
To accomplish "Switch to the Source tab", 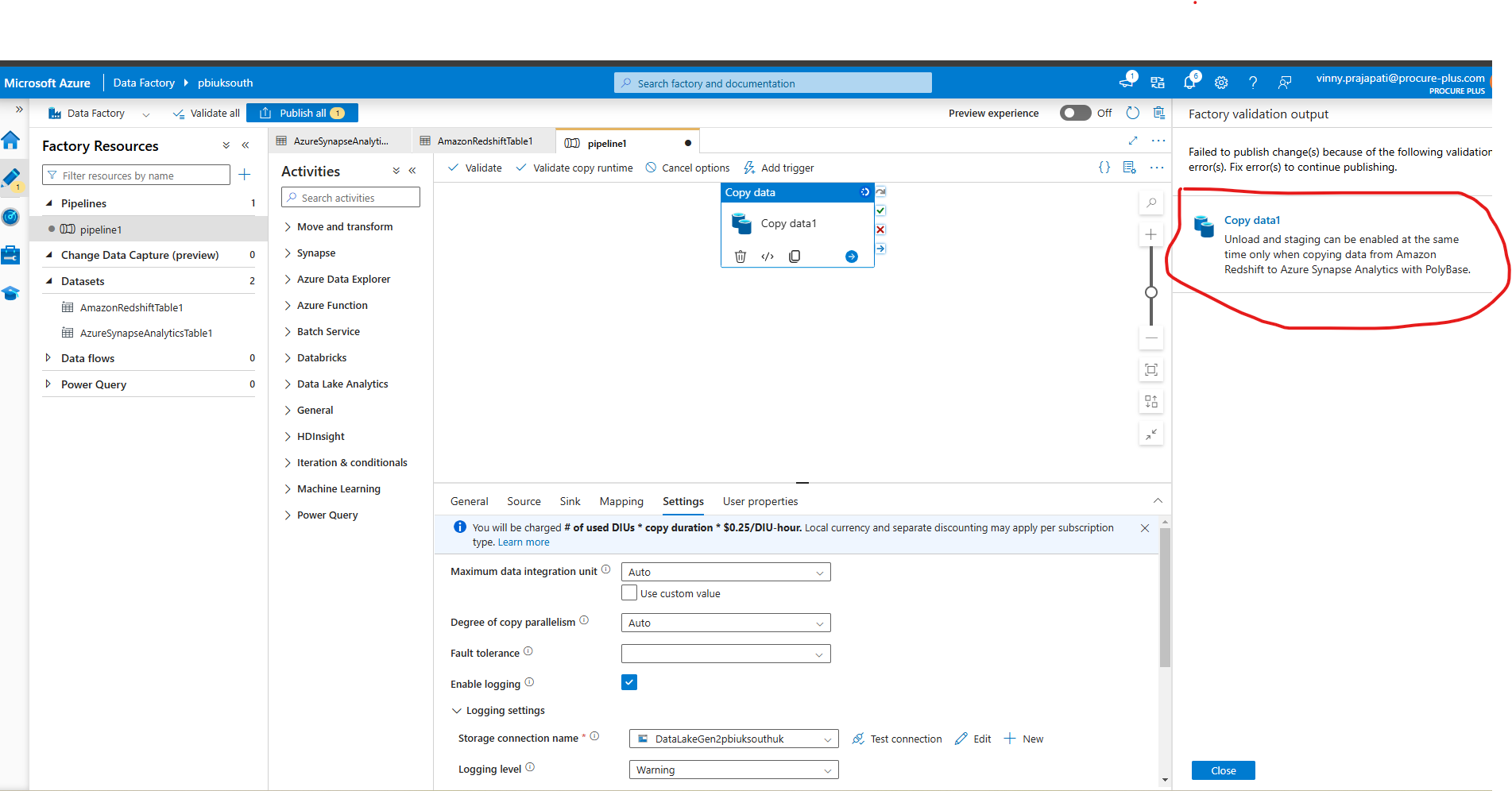I will (524, 501).
